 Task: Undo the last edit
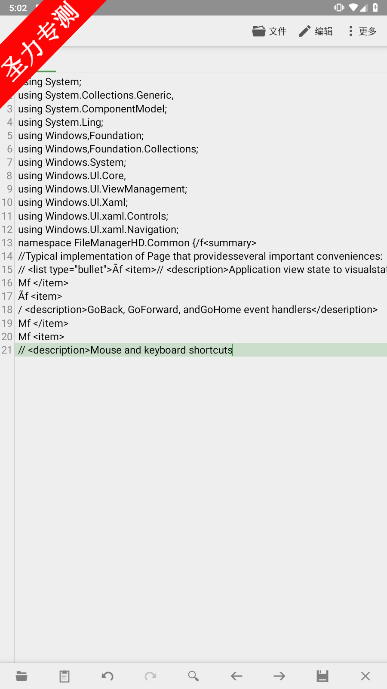[108, 676]
